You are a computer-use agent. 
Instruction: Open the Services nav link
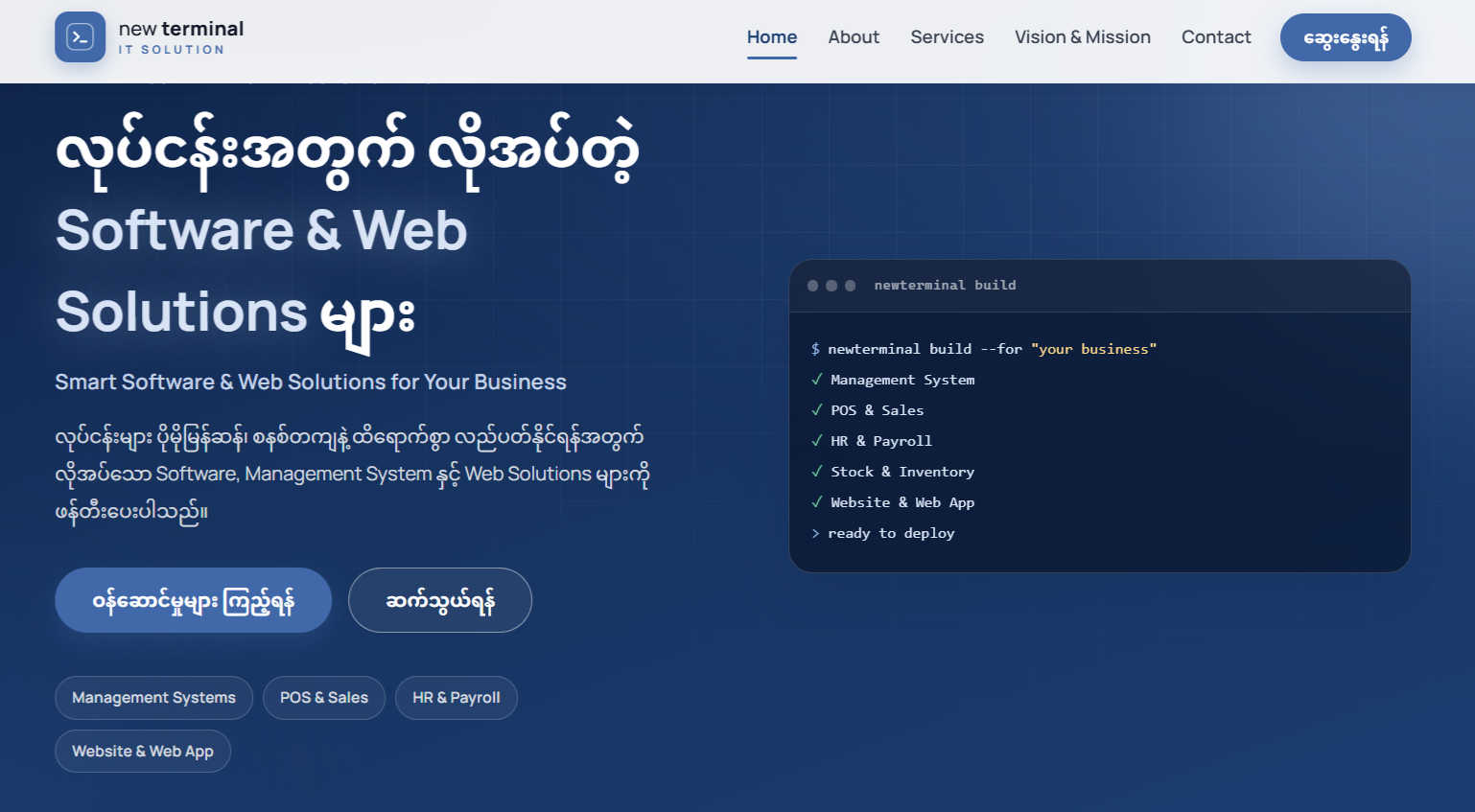[948, 37]
